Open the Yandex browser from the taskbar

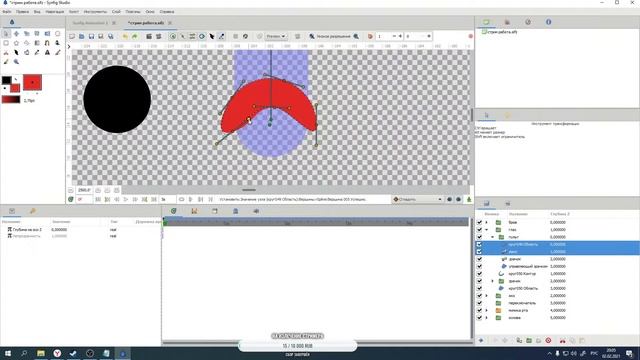[x=57, y=353]
